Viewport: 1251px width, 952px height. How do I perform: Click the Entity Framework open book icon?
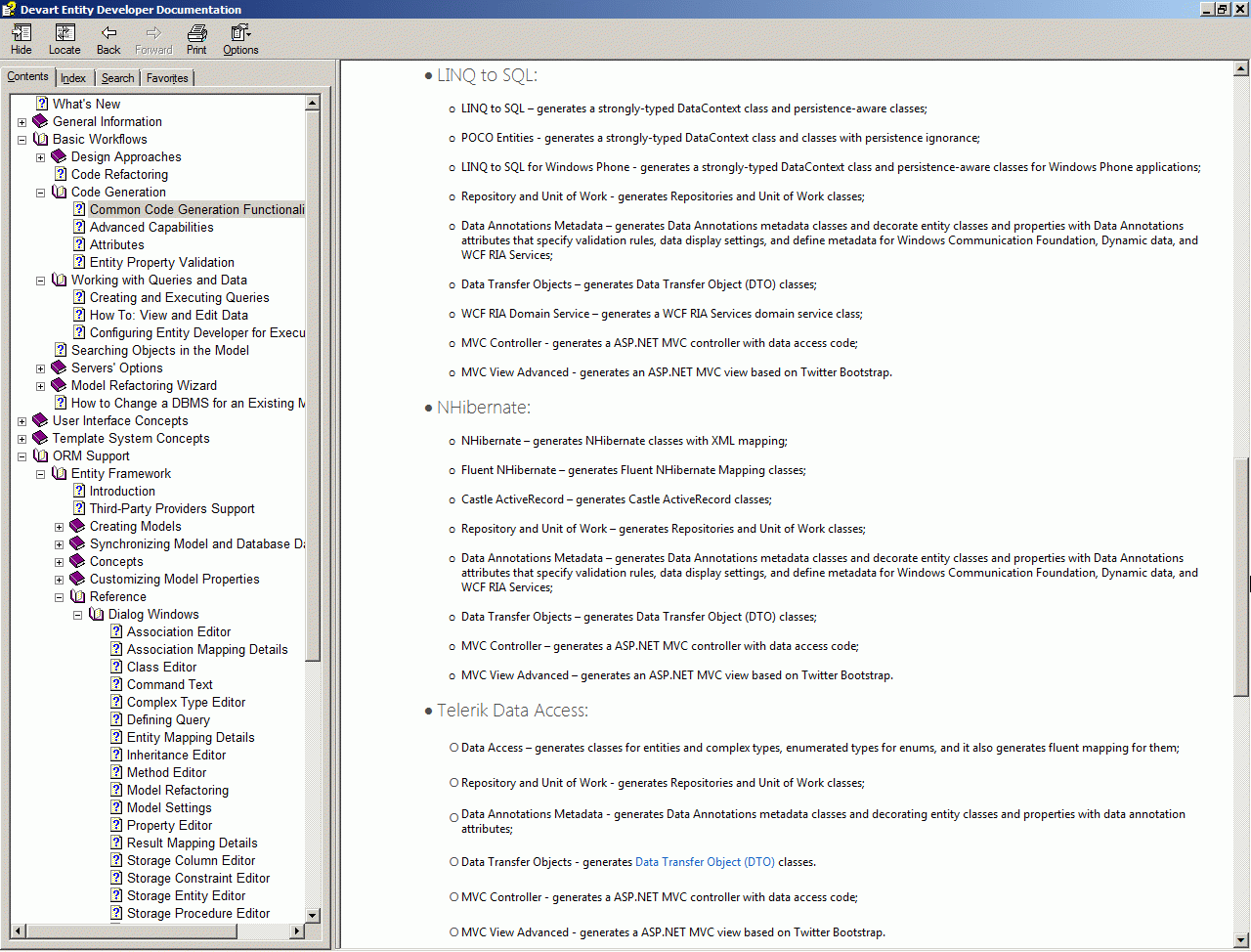59,473
